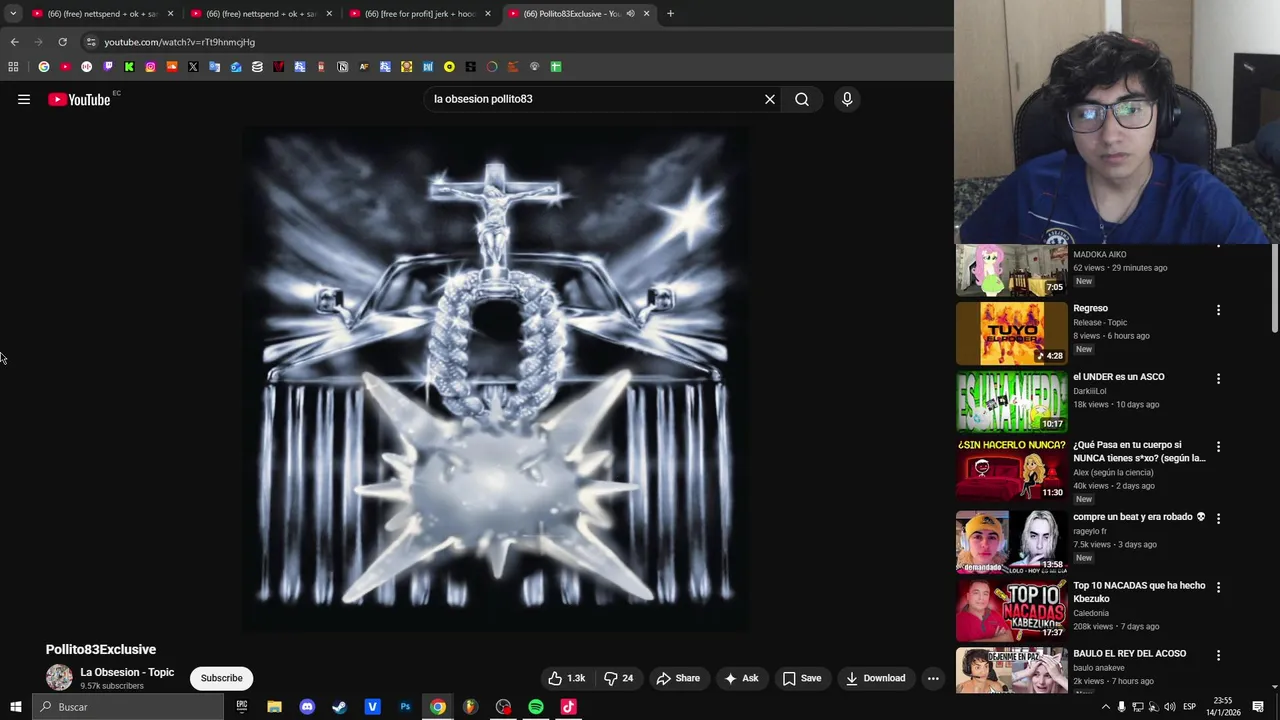Switch to first 'nettspend + ok' tab
The image size is (1280, 720).
coord(102,14)
